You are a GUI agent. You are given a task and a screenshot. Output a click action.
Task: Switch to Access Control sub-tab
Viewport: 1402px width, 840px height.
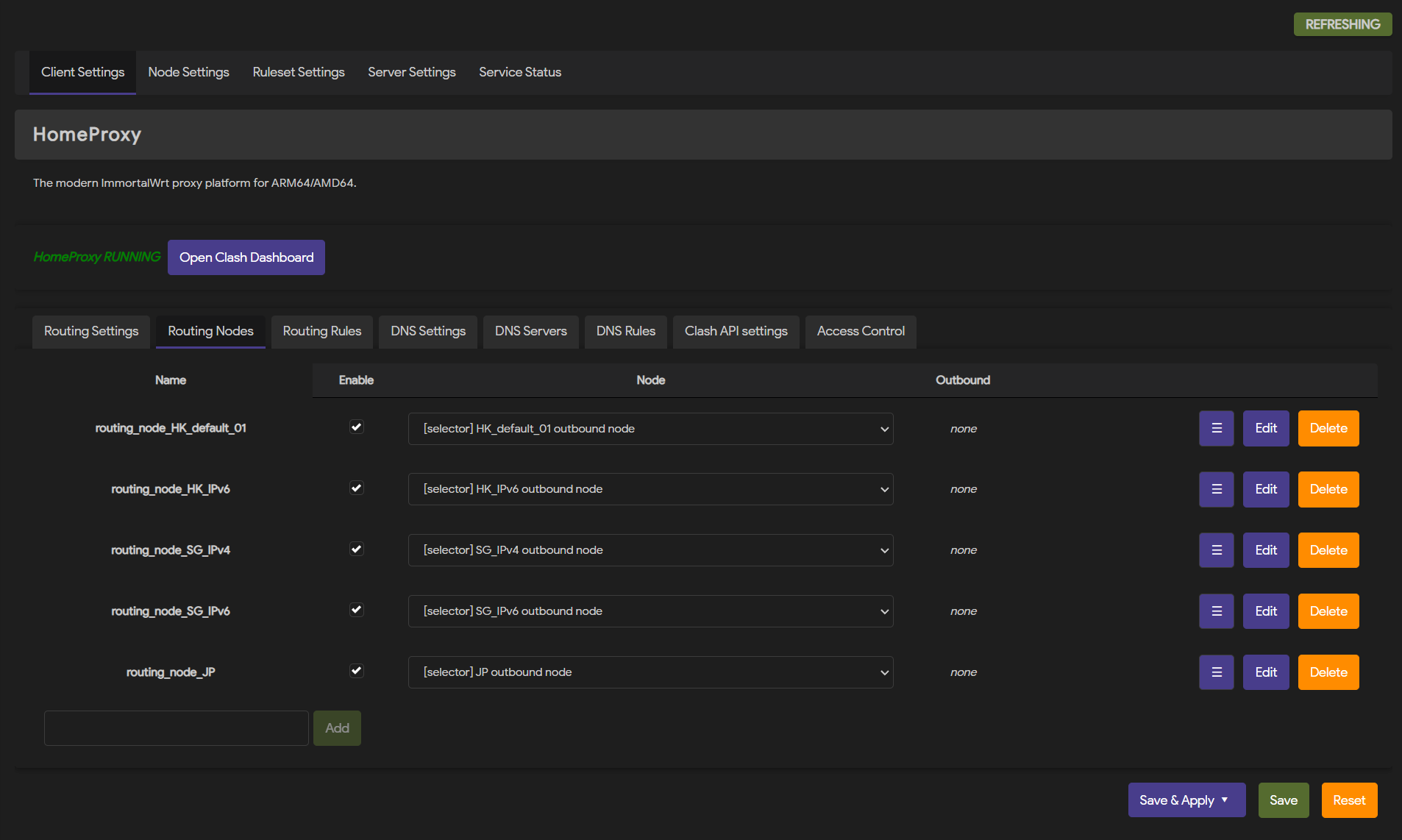861,331
